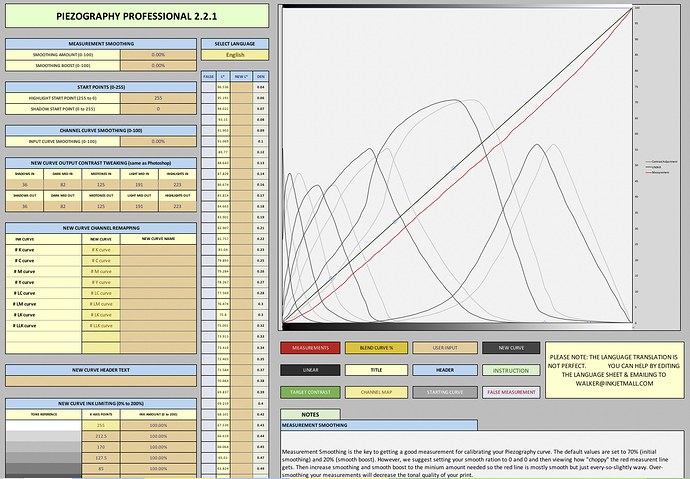Select ink amount 100.00% for X axis 212.5

coord(158,436)
